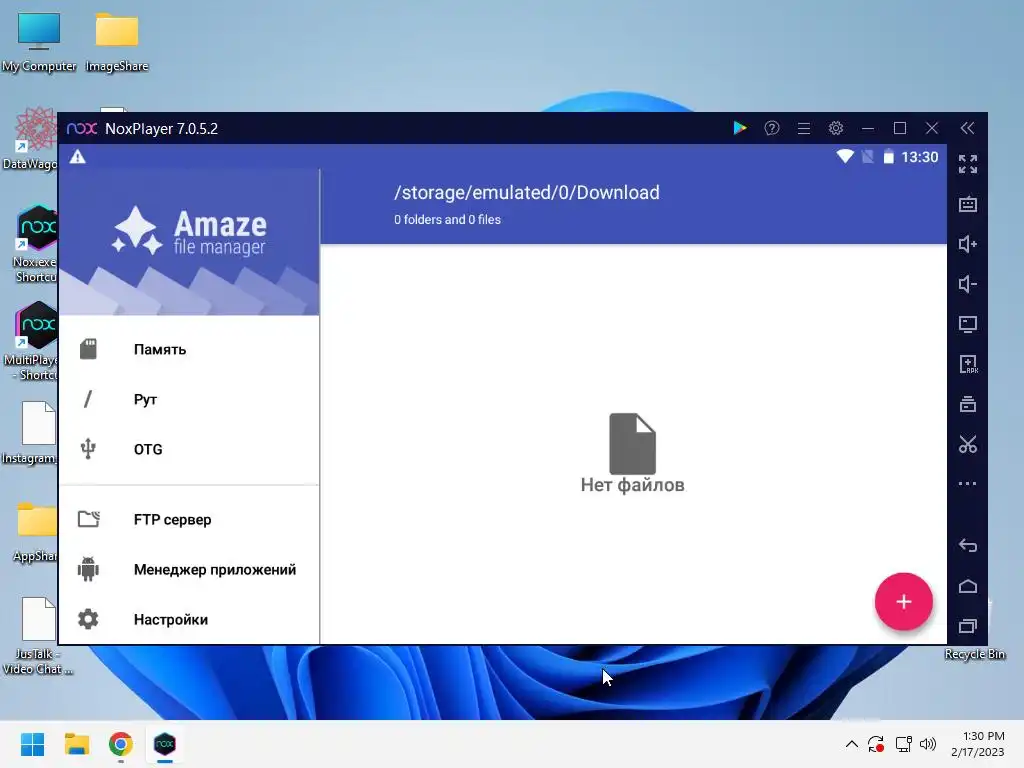1024x768 pixels.
Task: Click the Android back button
Action: (967, 545)
